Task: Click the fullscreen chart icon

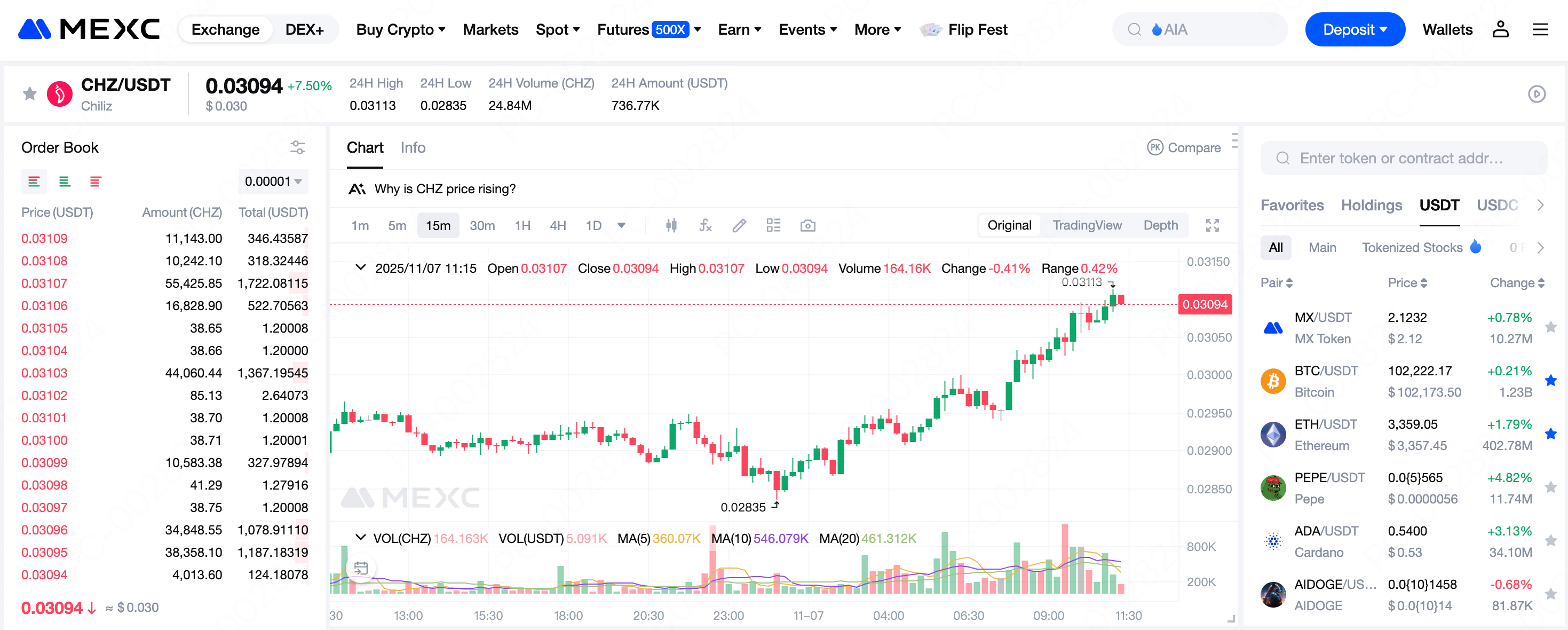Action: point(1213,225)
